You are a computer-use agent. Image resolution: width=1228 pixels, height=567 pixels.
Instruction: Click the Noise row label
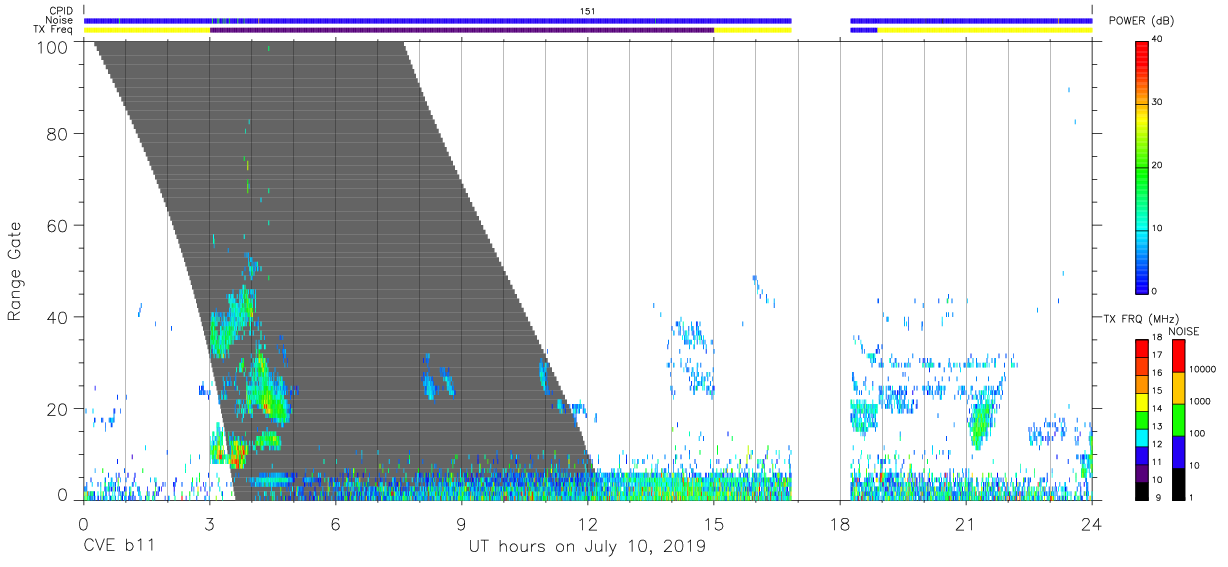tap(60, 20)
